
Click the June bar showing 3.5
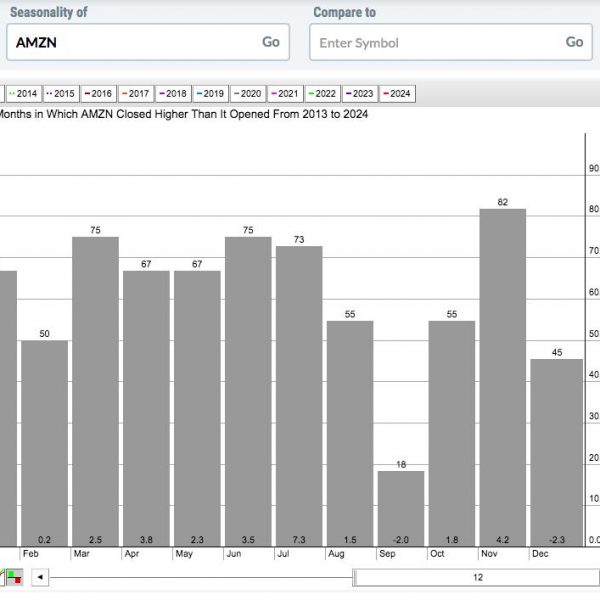[x=248, y=392]
